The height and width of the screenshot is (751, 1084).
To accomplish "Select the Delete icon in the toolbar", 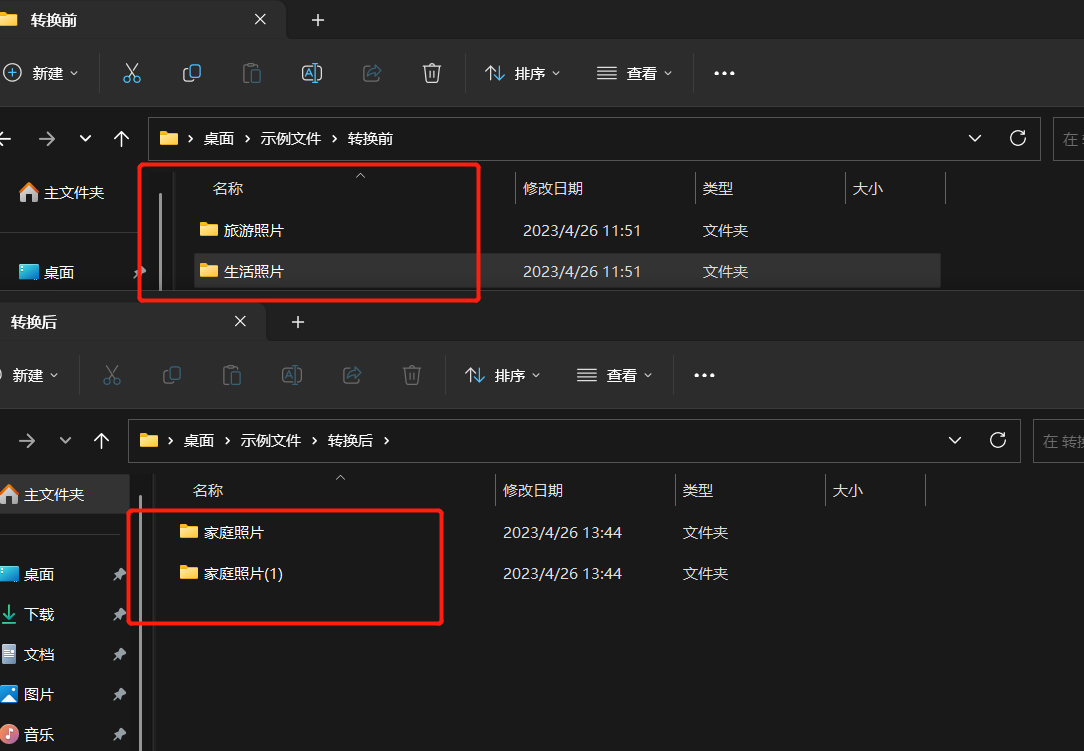I will click(431, 72).
